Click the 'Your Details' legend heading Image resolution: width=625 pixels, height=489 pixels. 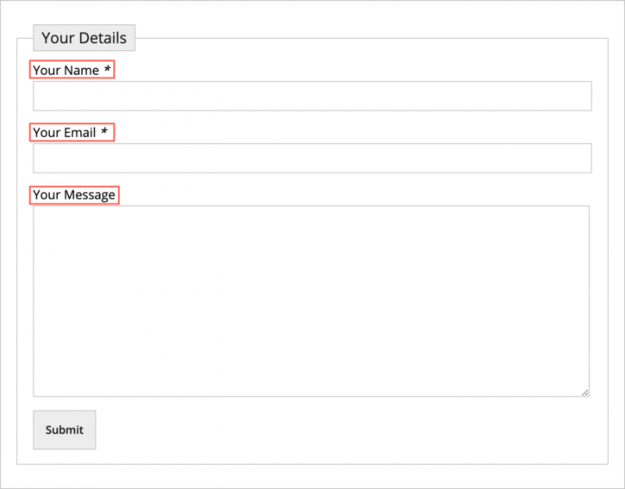tap(84, 38)
